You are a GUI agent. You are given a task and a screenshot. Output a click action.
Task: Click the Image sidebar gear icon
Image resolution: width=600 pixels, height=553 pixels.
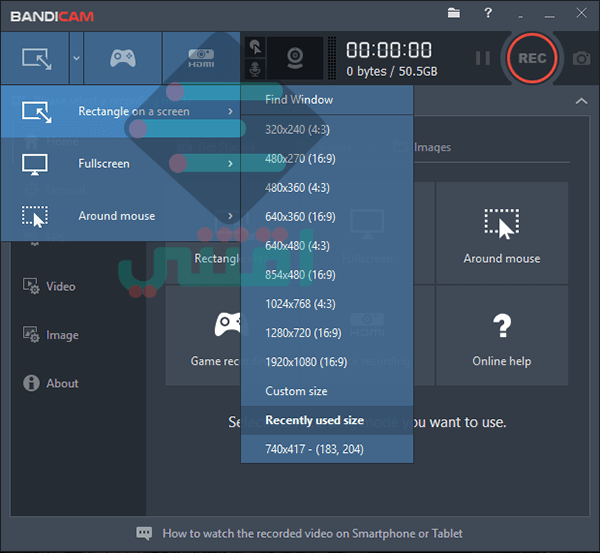[x=31, y=334]
